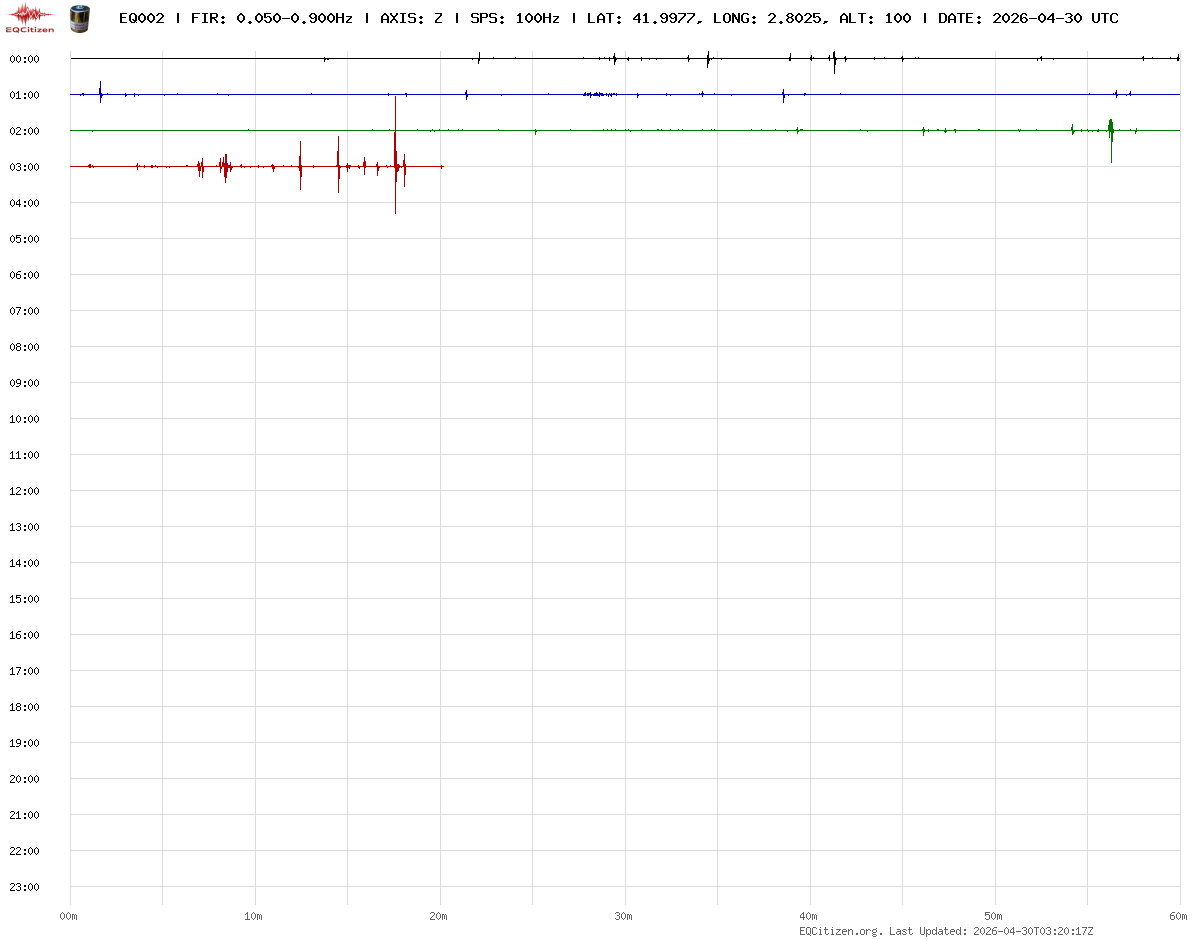This screenshot has height=940, width=1200.
Task: Click the black spike near 41 minutes on 00:00 trace
Action: [834, 61]
